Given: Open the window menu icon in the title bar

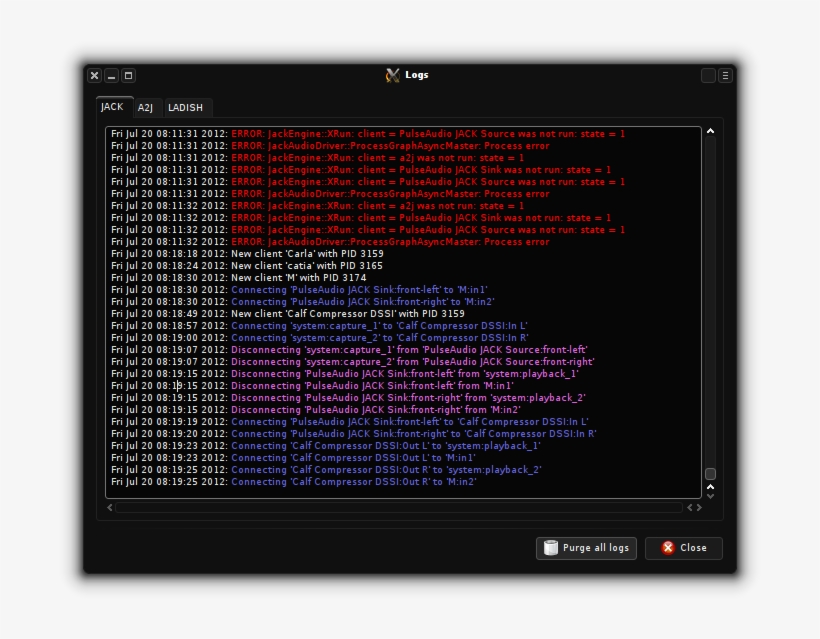Looking at the screenshot, I should click(x=725, y=75).
